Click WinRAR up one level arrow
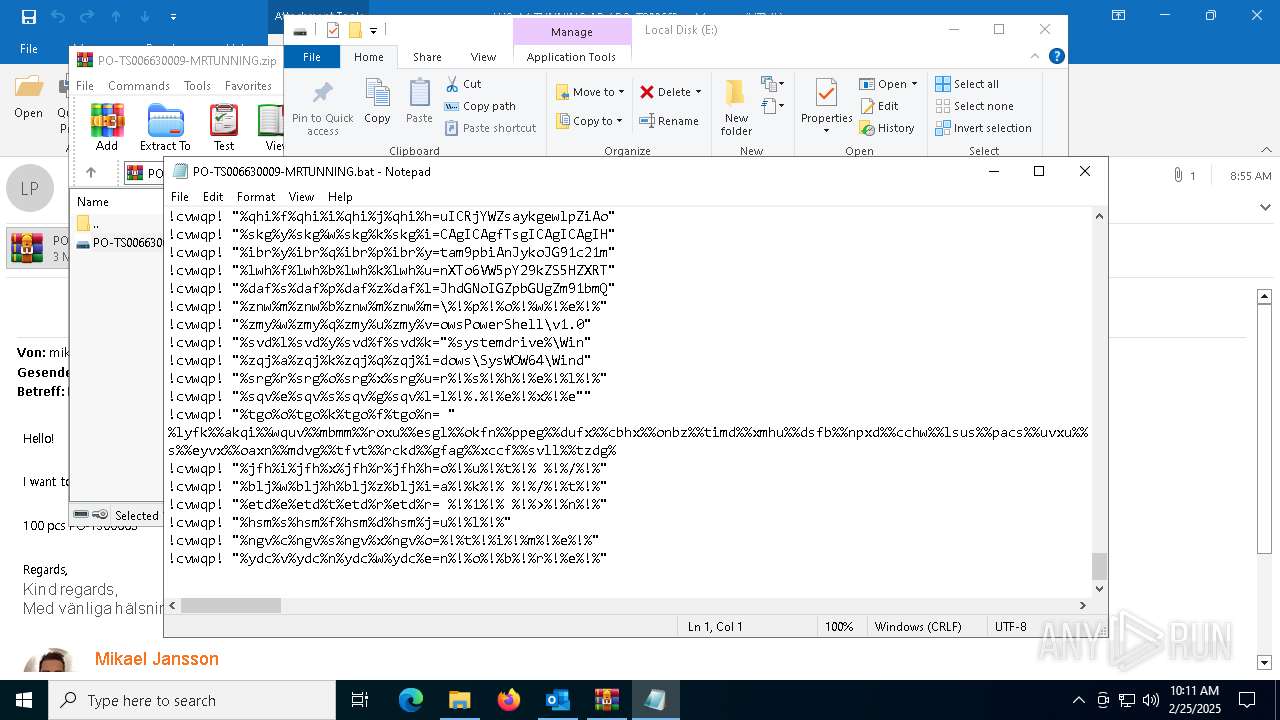The height and width of the screenshot is (720, 1280). click(91, 173)
